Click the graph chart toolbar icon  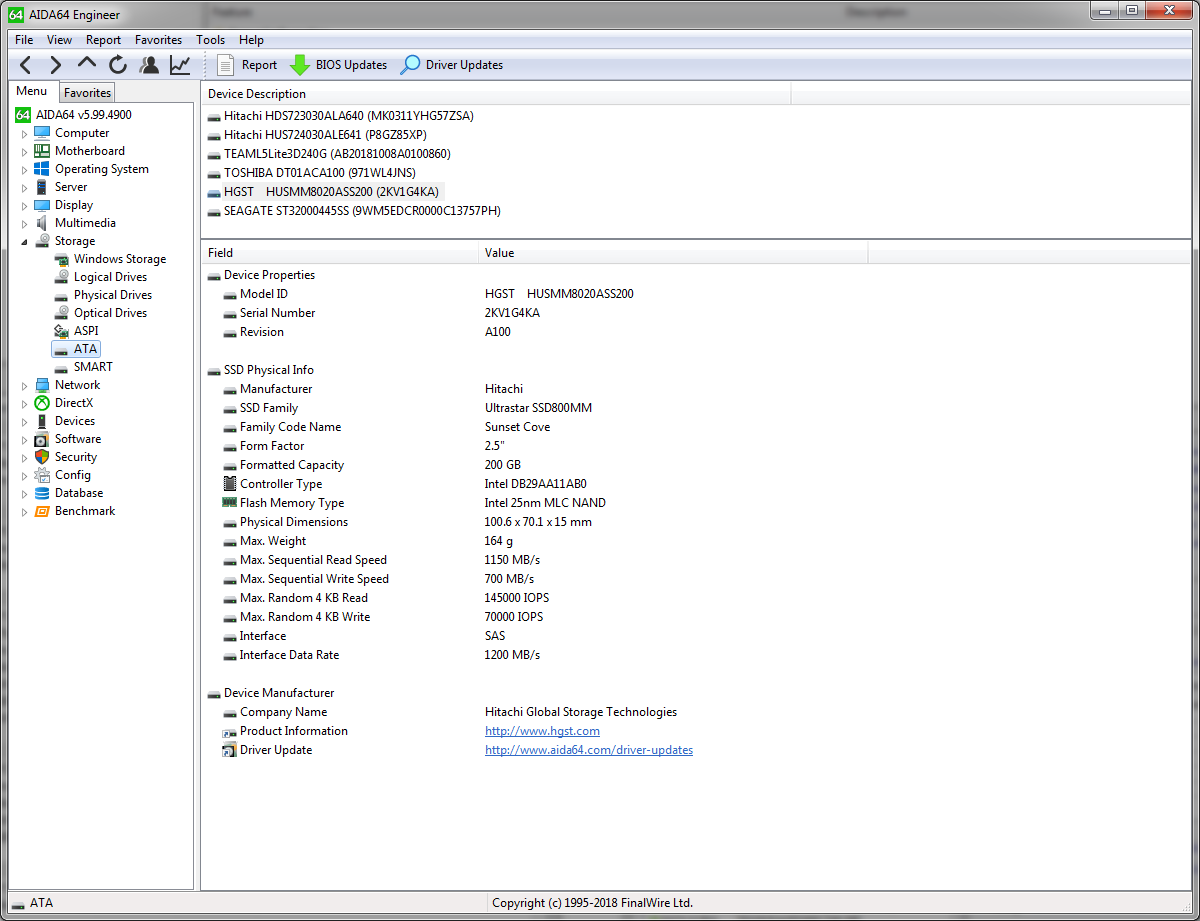coord(180,65)
